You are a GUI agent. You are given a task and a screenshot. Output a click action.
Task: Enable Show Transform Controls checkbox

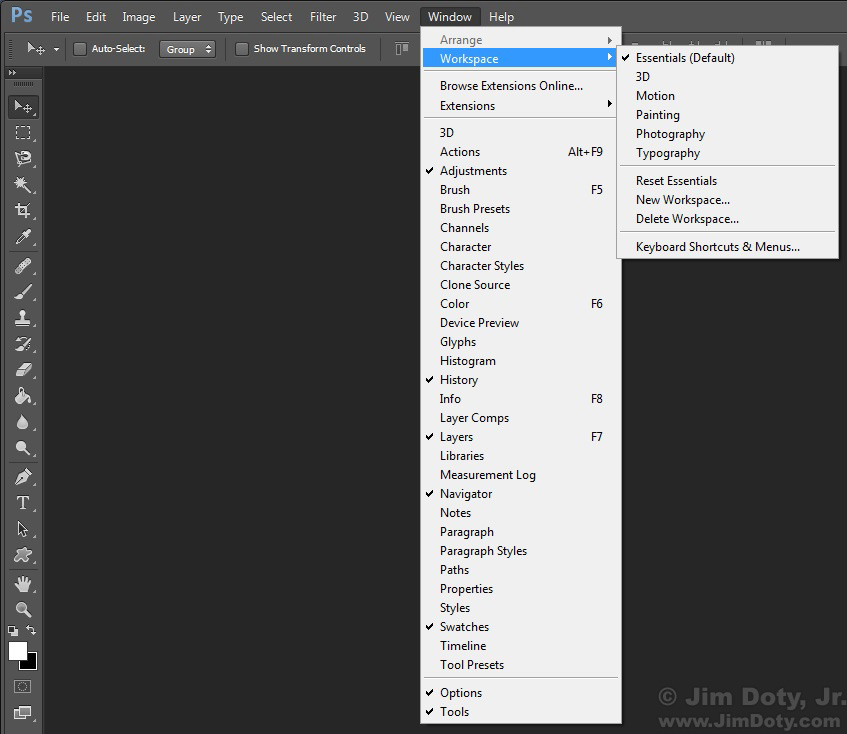tap(242, 49)
